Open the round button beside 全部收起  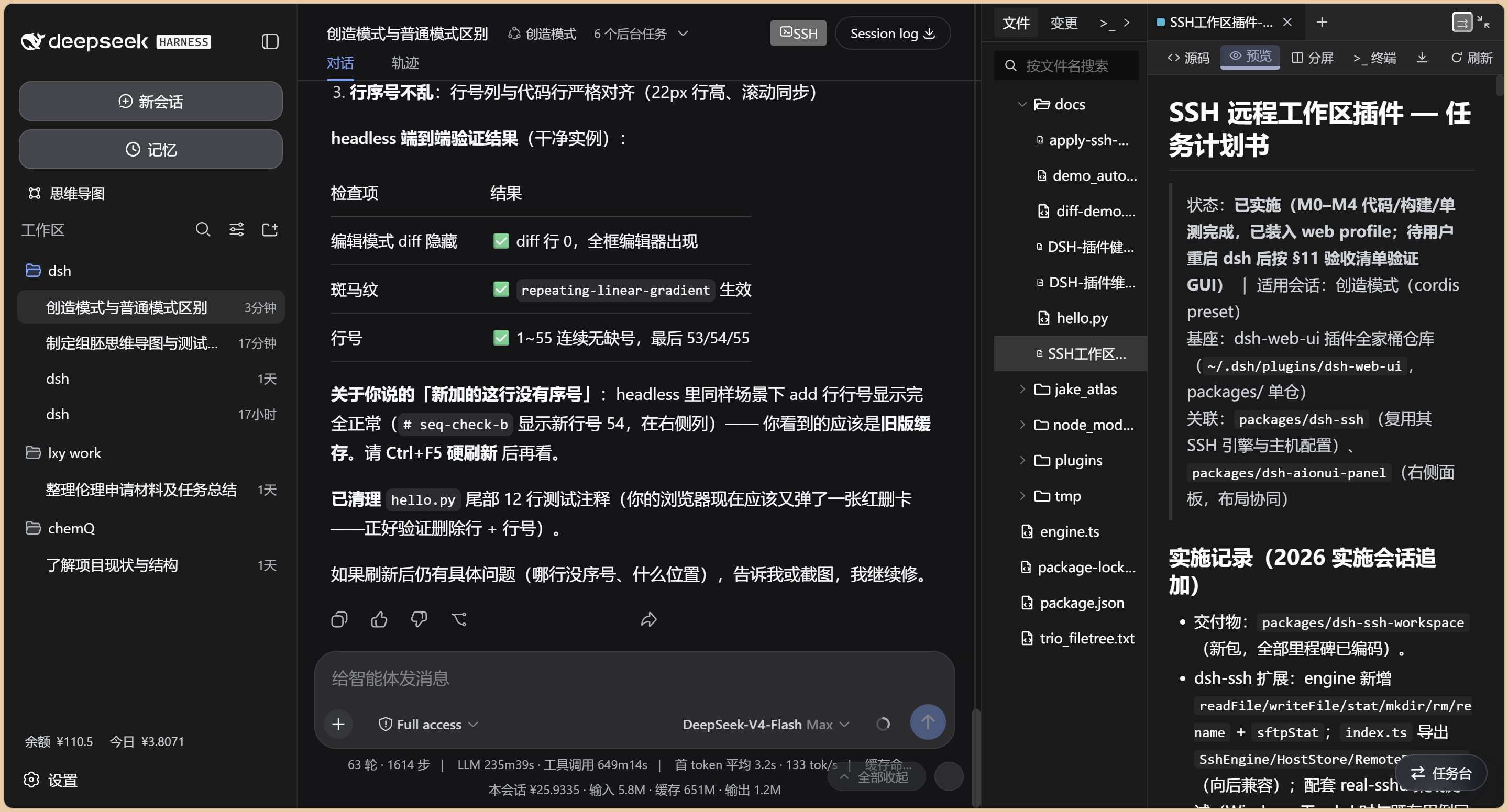(x=949, y=777)
